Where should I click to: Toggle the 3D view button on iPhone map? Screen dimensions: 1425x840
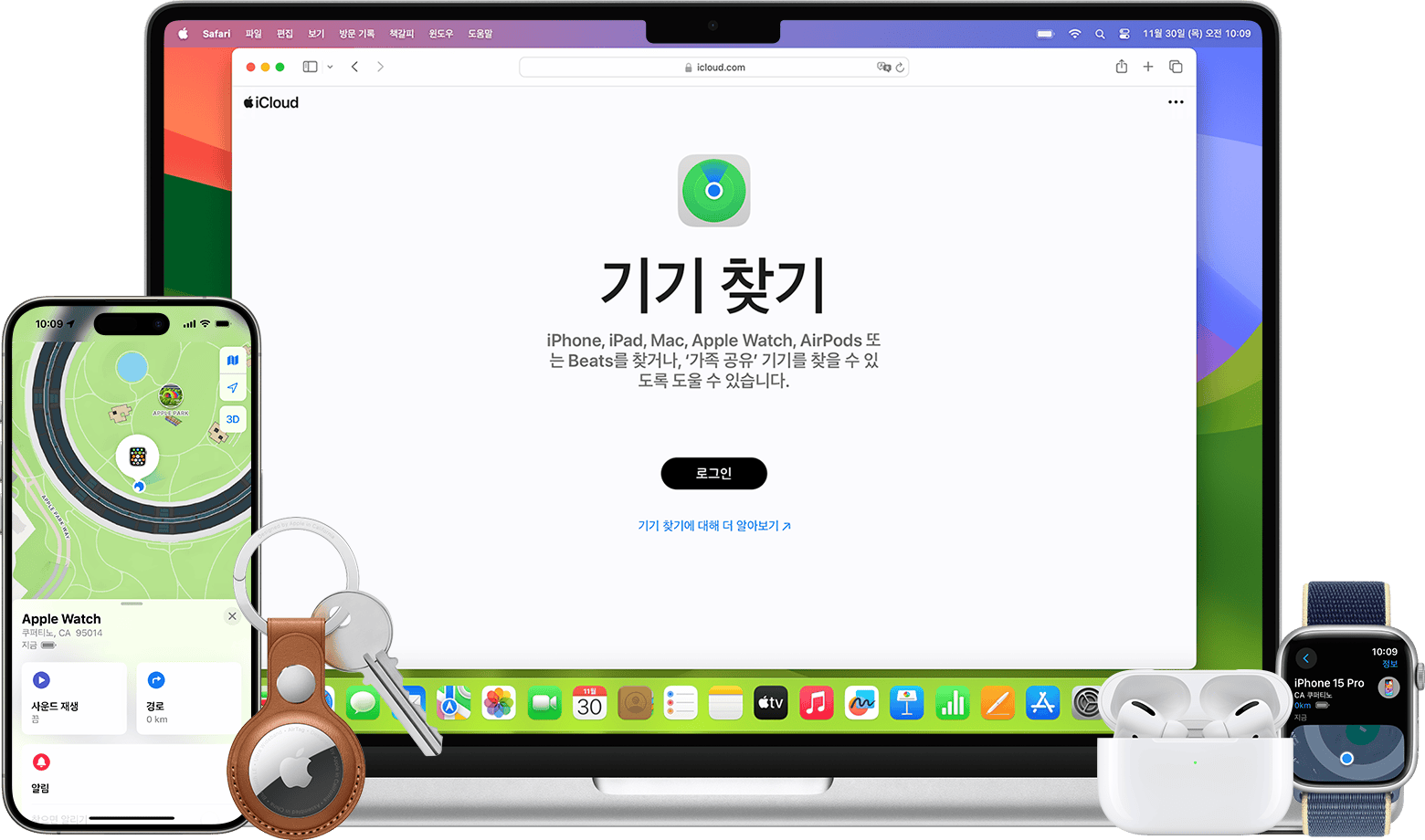(x=233, y=419)
